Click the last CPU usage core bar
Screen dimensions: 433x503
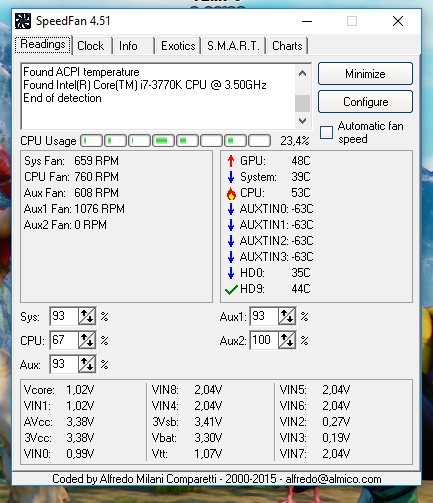259,141
